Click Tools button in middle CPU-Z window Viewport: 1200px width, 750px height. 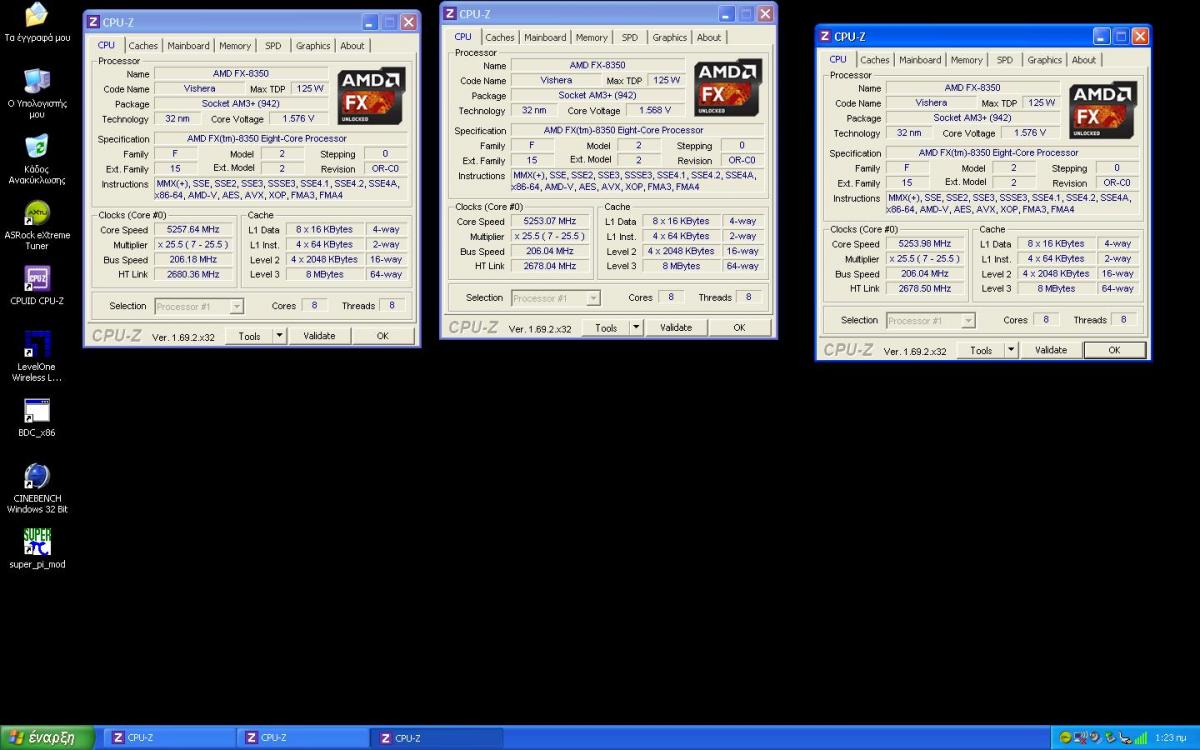tap(606, 328)
